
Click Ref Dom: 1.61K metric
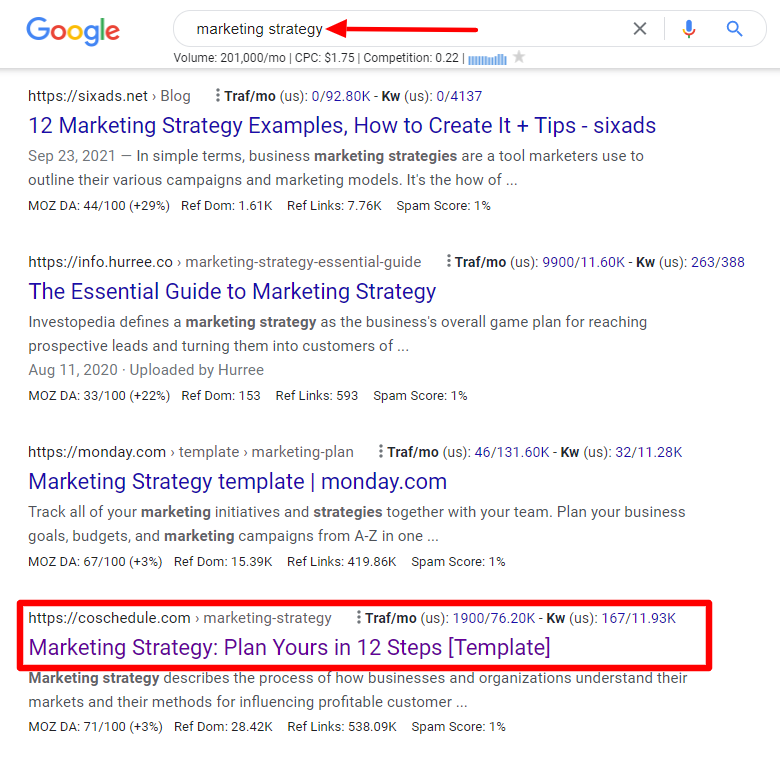click(226, 205)
